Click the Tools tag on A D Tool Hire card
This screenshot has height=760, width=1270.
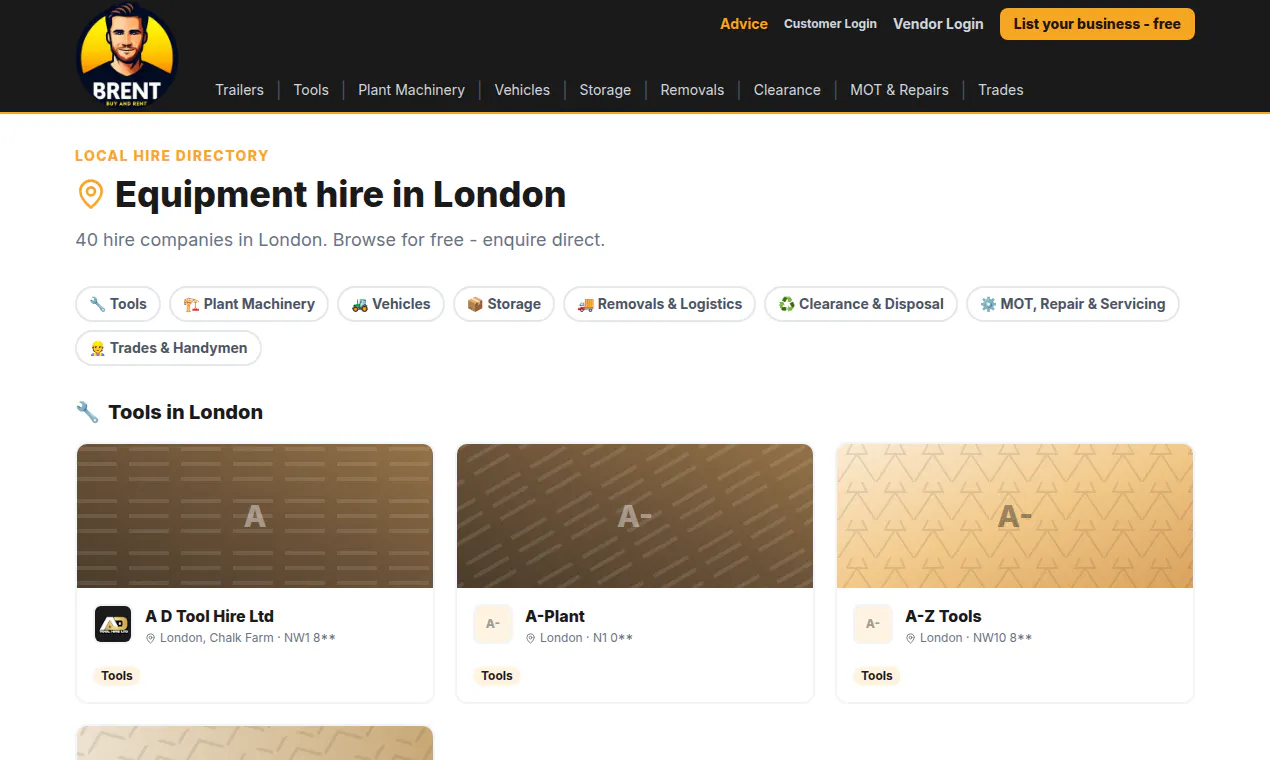(117, 676)
